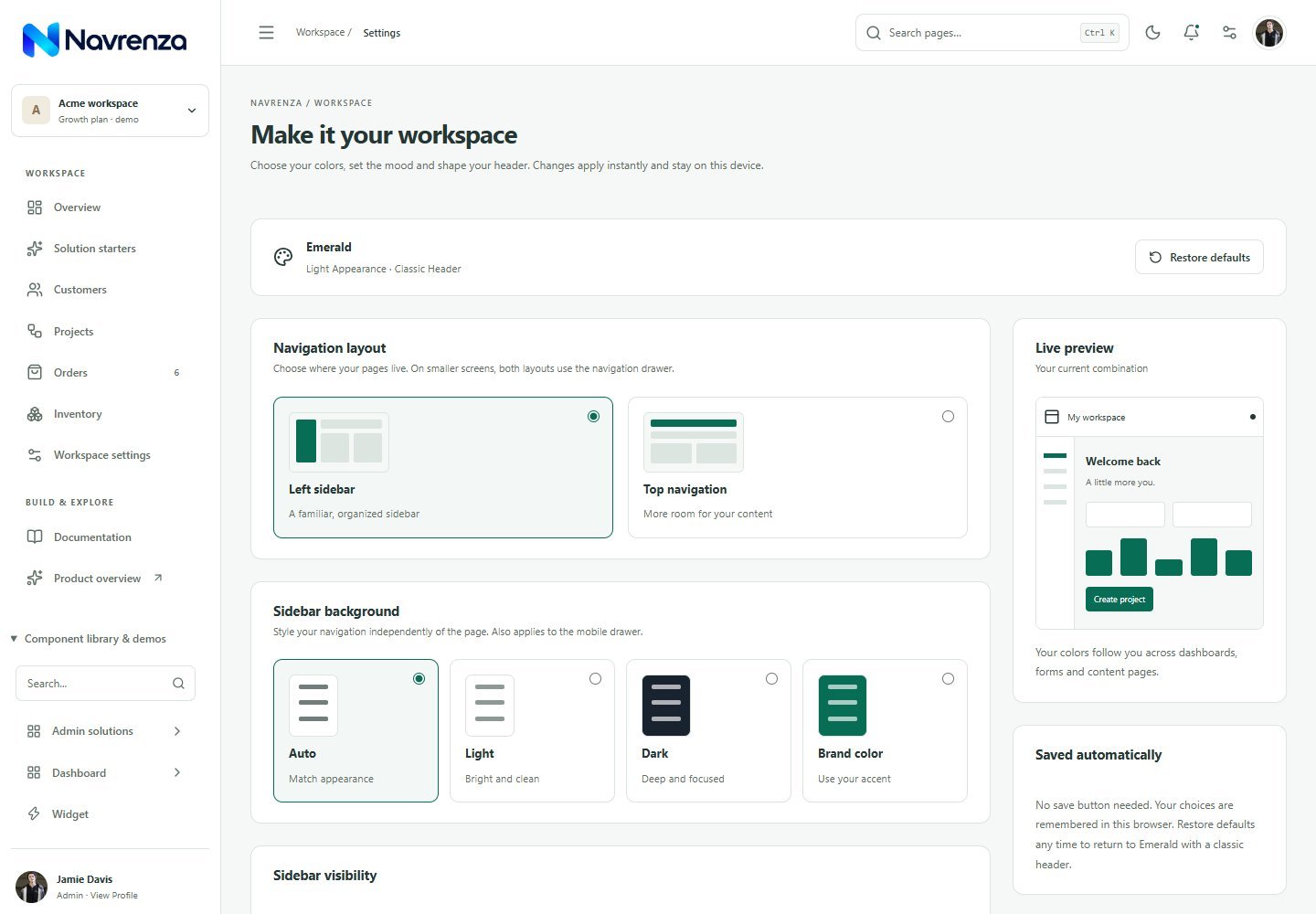Click the Brand color green swatch thumbnail

point(843,706)
